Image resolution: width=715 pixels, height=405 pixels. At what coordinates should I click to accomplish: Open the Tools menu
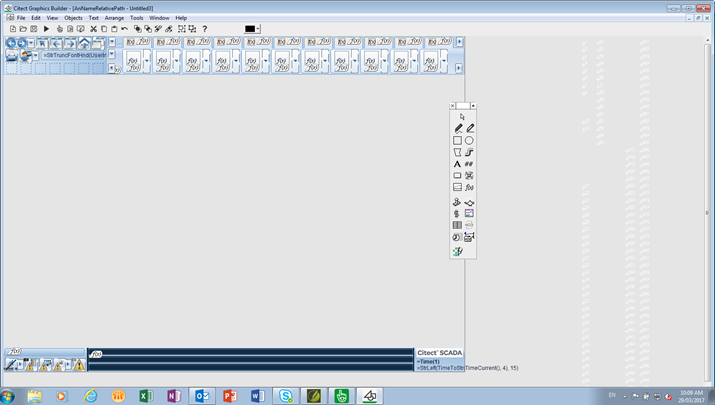137,18
